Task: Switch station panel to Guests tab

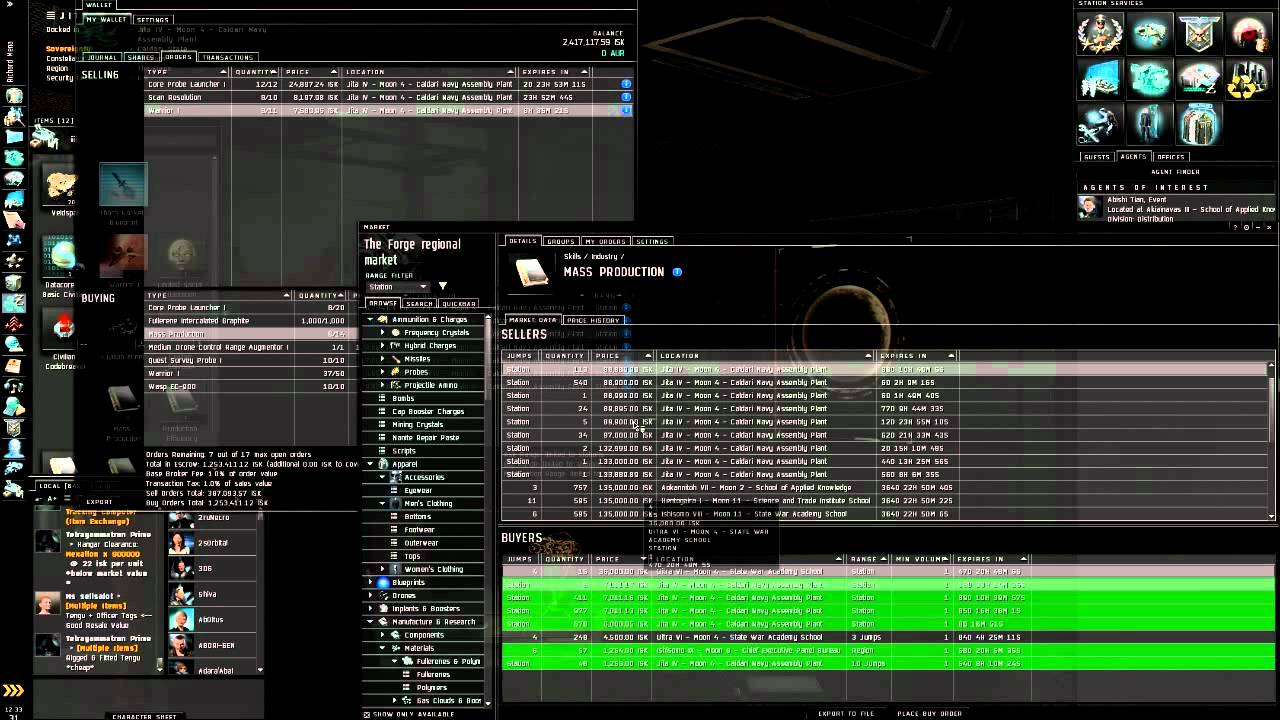Action: coord(1097,156)
